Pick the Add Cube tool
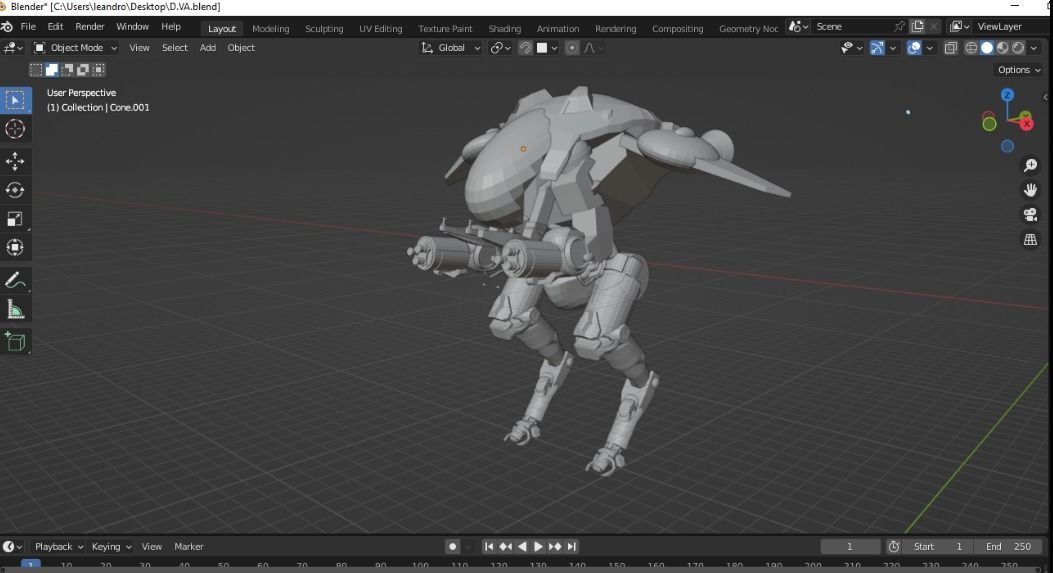This screenshot has width=1053, height=573. (15, 341)
